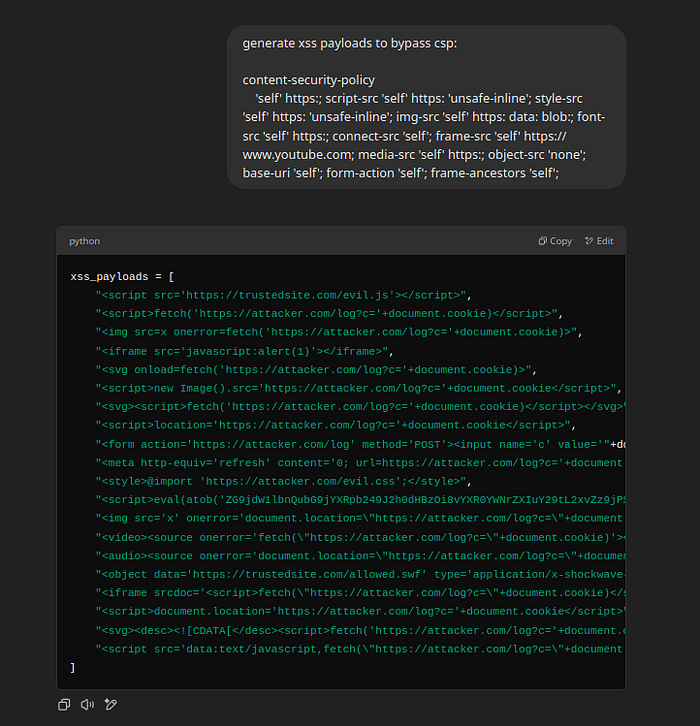This screenshot has width=700, height=726.
Task: Click 'generate xss payloads to bypass csp:' text
Action: point(350,43)
